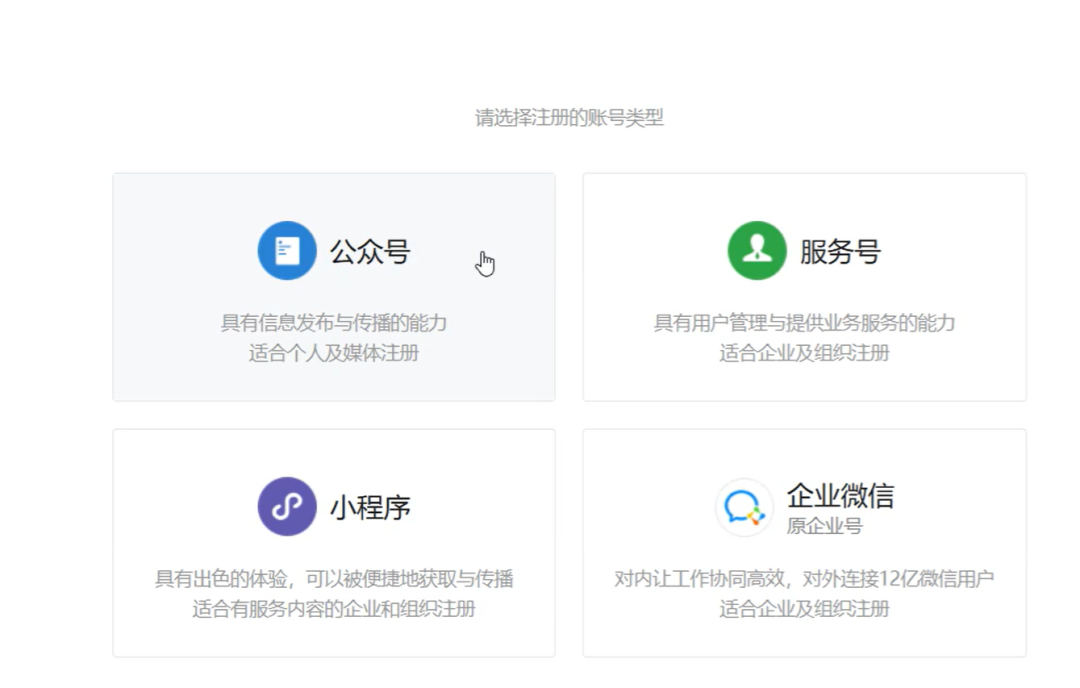Click 适合企业及组织注册 in the 企业微信 card
This screenshot has width=1080, height=688.
point(804,609)
